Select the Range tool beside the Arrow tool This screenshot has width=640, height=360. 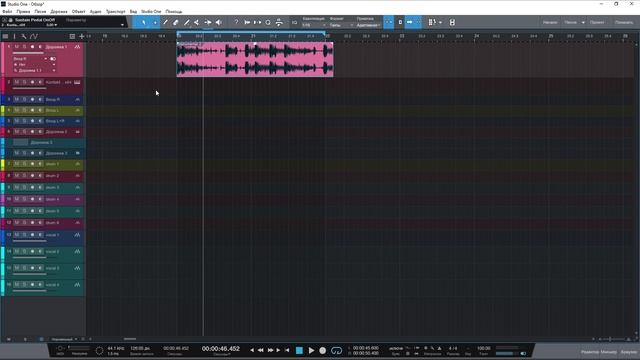[155, 22]
